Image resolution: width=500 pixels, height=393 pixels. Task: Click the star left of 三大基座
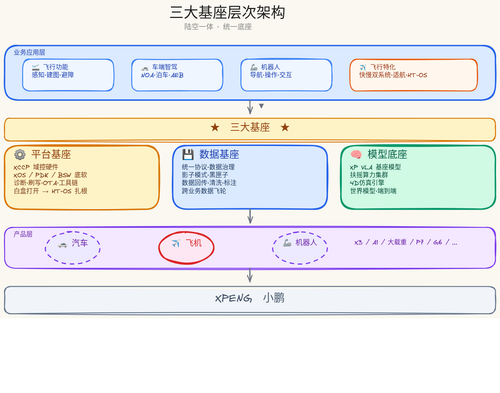pyautogui.click(x=215, y=127)
